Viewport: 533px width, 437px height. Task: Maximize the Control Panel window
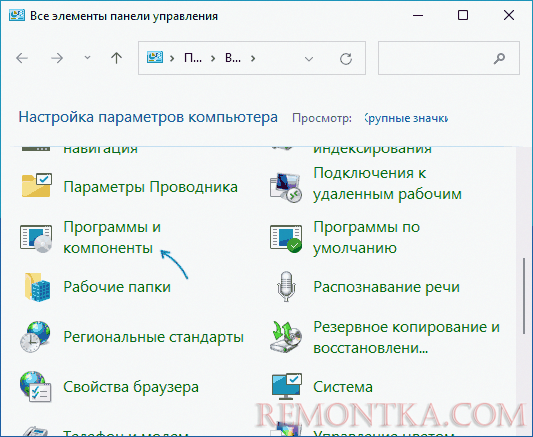pyautogui.click(x=463, y=15)
